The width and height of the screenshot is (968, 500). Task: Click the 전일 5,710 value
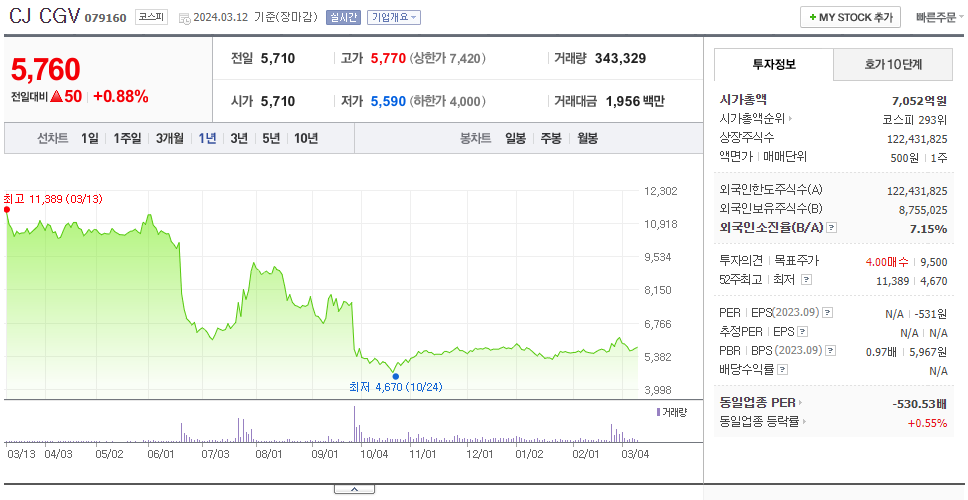278,59
